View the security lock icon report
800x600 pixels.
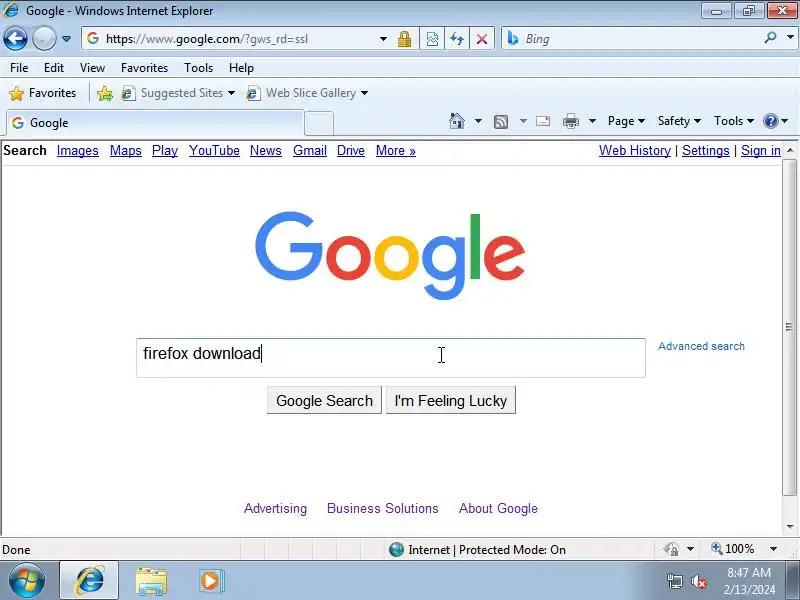click(x=405, y=39)
